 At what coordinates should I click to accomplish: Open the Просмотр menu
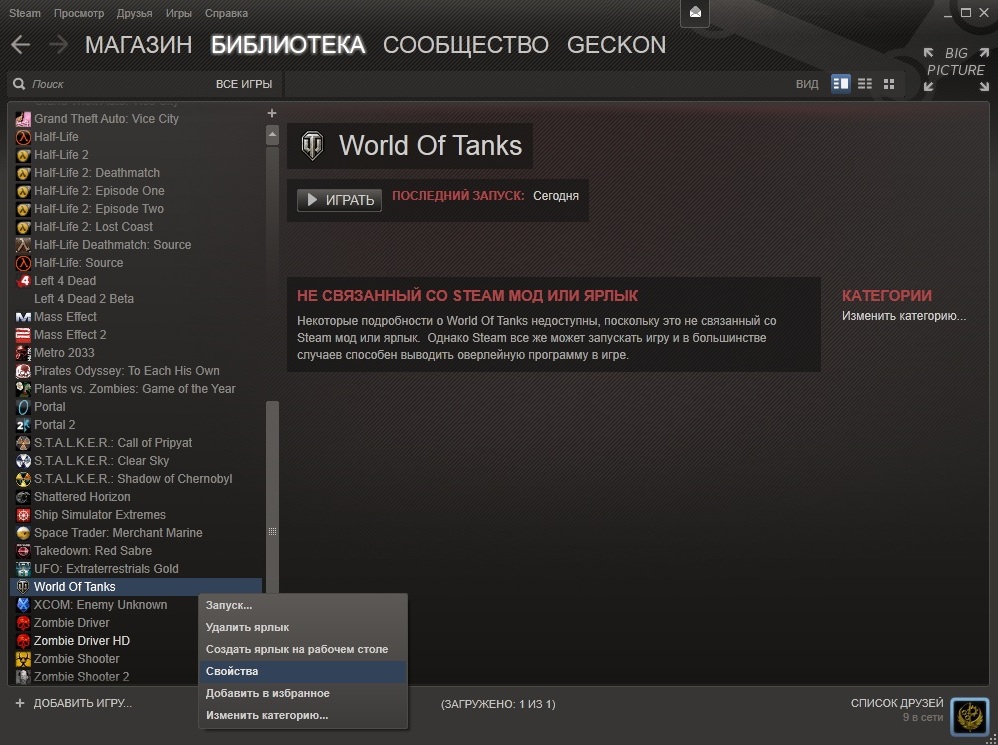(79, 13)
